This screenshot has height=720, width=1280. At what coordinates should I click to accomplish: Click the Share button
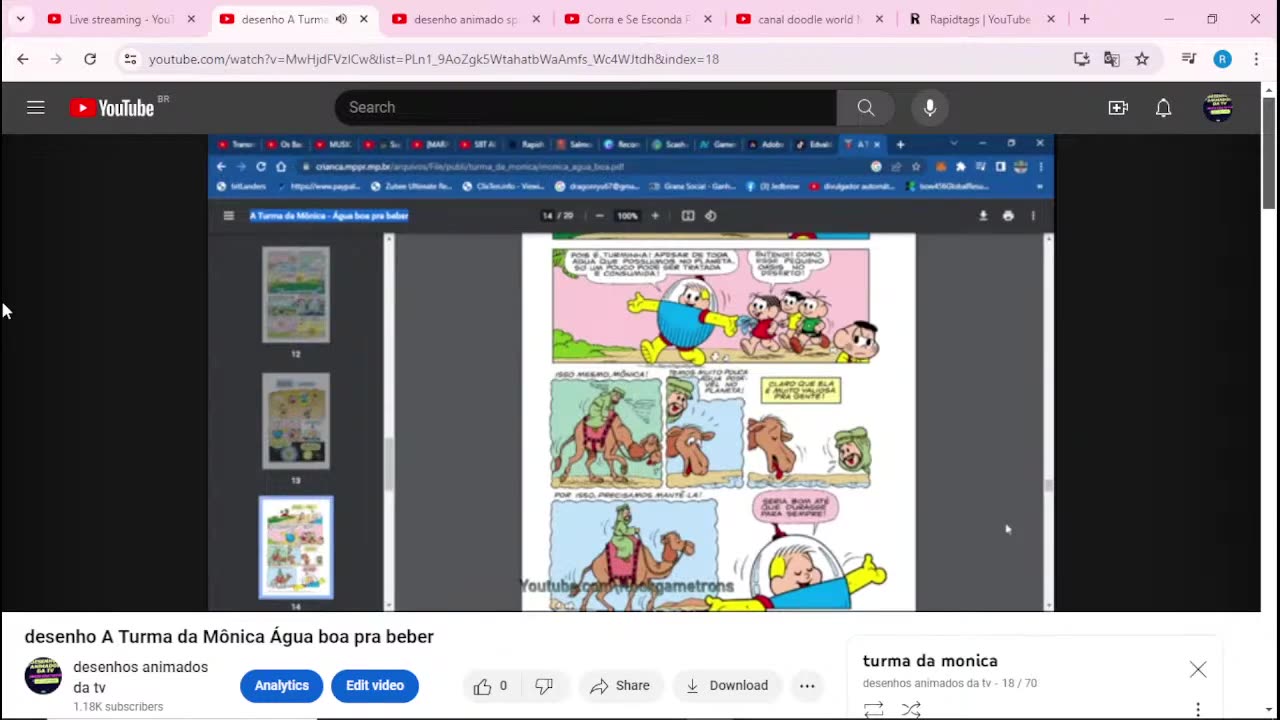pyautogui.click(x=620, y=686)
